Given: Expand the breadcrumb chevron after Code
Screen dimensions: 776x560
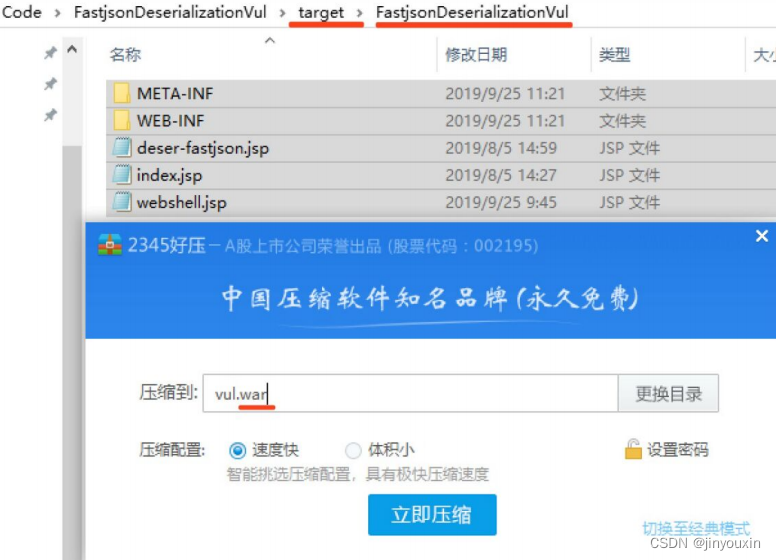Looking at the screenshot, I should (57, 13).
